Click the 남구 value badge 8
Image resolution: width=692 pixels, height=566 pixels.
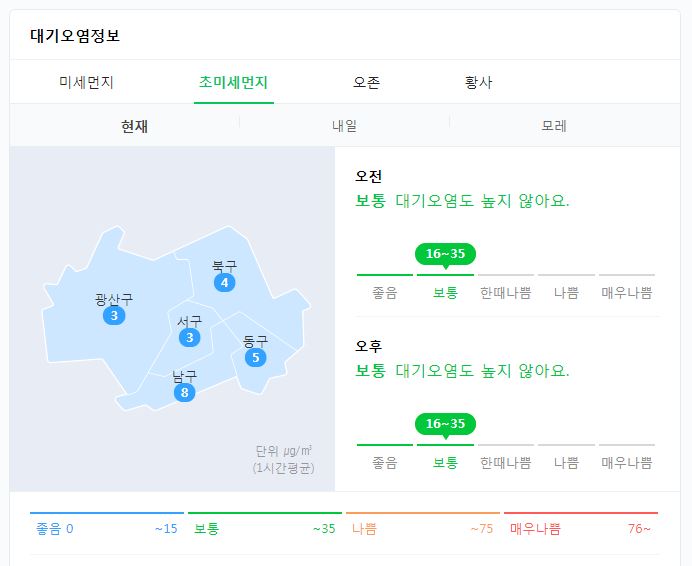coord(184,392)
